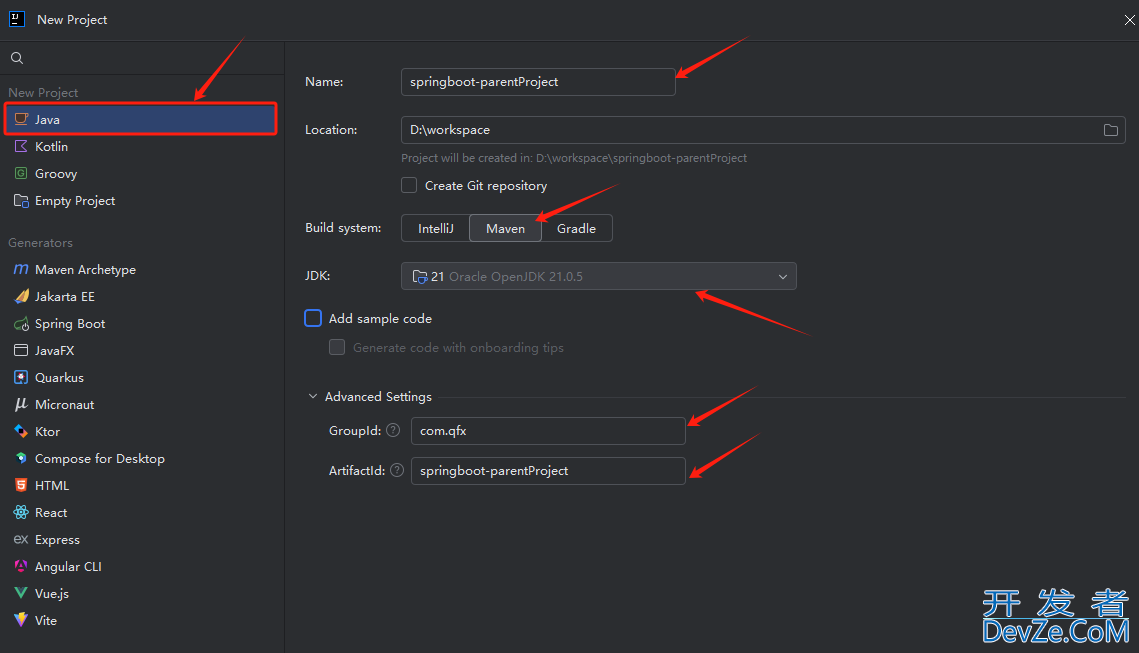1139x653 pixels.
Task: Click the JavaFX window icon
Action: click(21, 350)
